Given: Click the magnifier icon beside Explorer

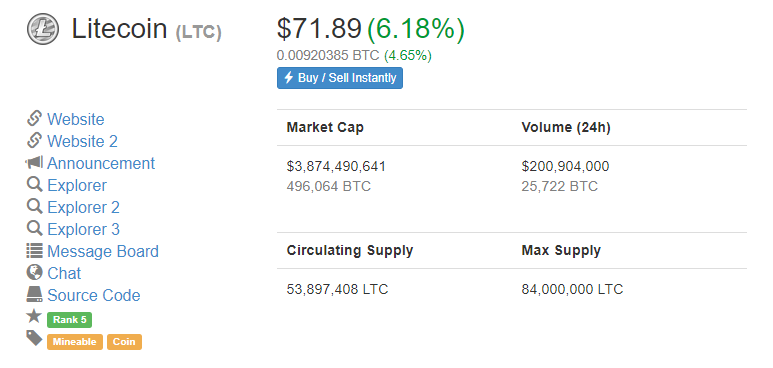Looking at the screenshot, I should click(x=35, y=184).
